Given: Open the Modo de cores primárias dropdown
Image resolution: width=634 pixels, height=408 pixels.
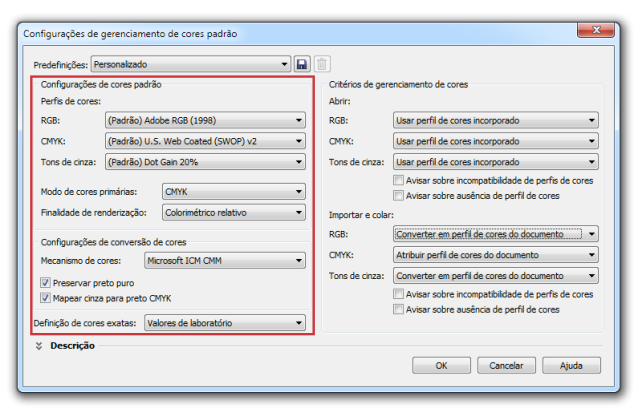Looking at the screenshot, I should [234, 192].
